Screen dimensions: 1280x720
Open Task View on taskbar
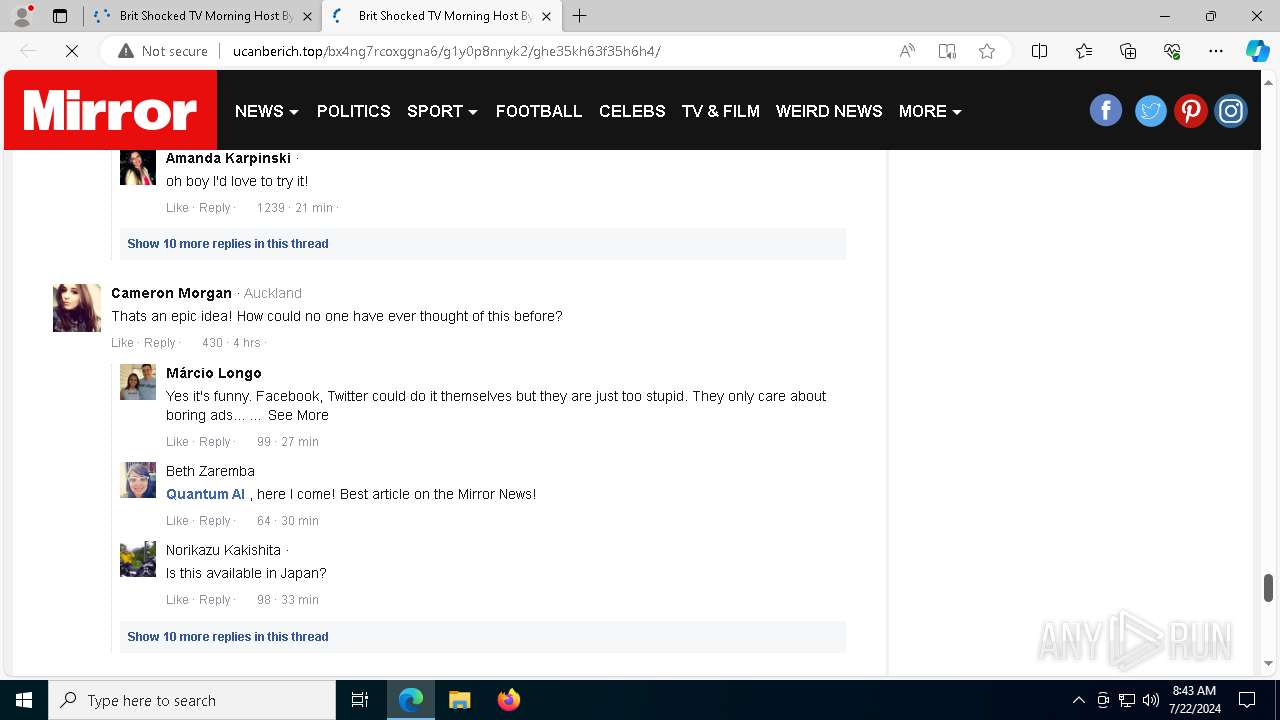point(360,700)
